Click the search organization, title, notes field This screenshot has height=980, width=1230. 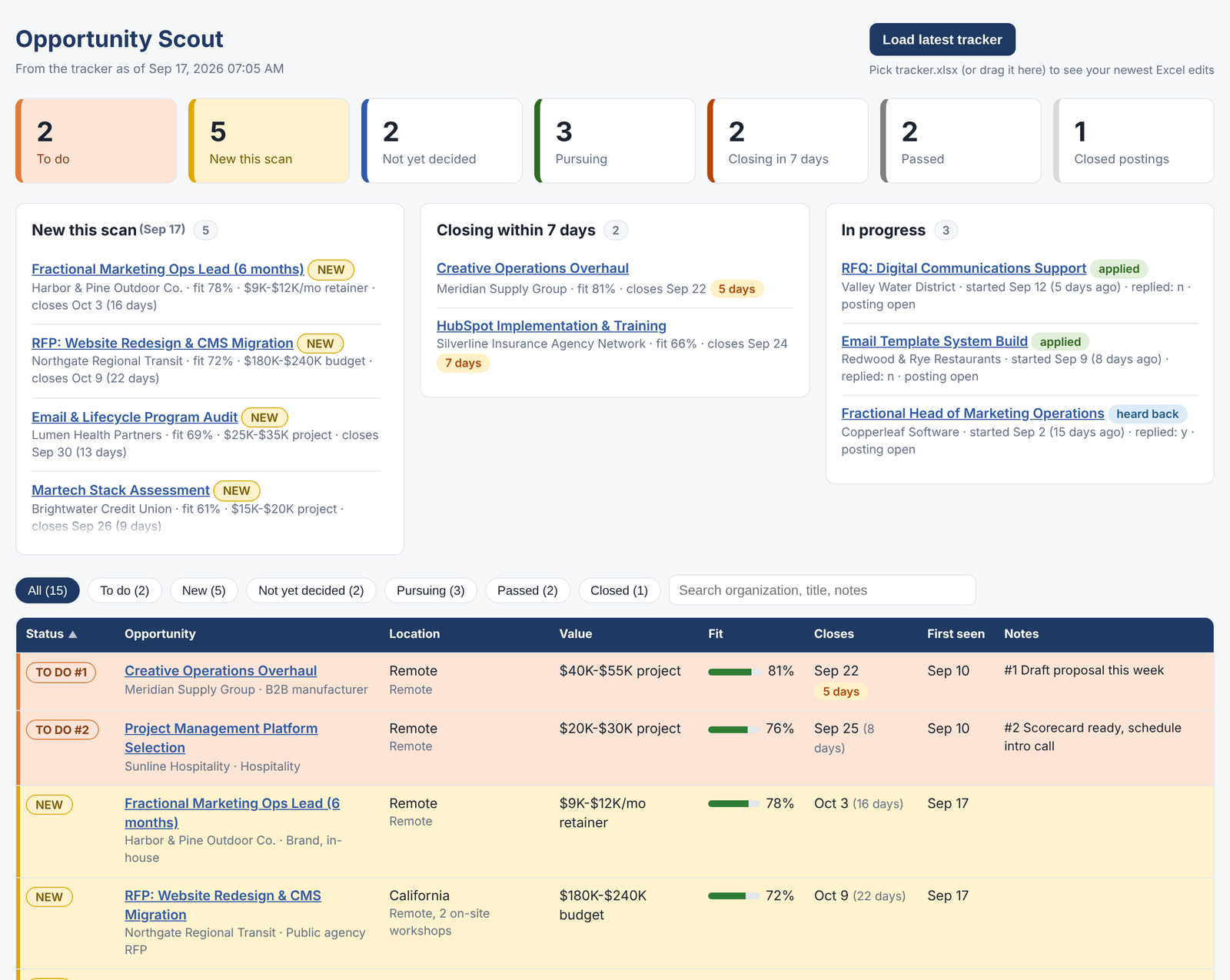[822, 590]
